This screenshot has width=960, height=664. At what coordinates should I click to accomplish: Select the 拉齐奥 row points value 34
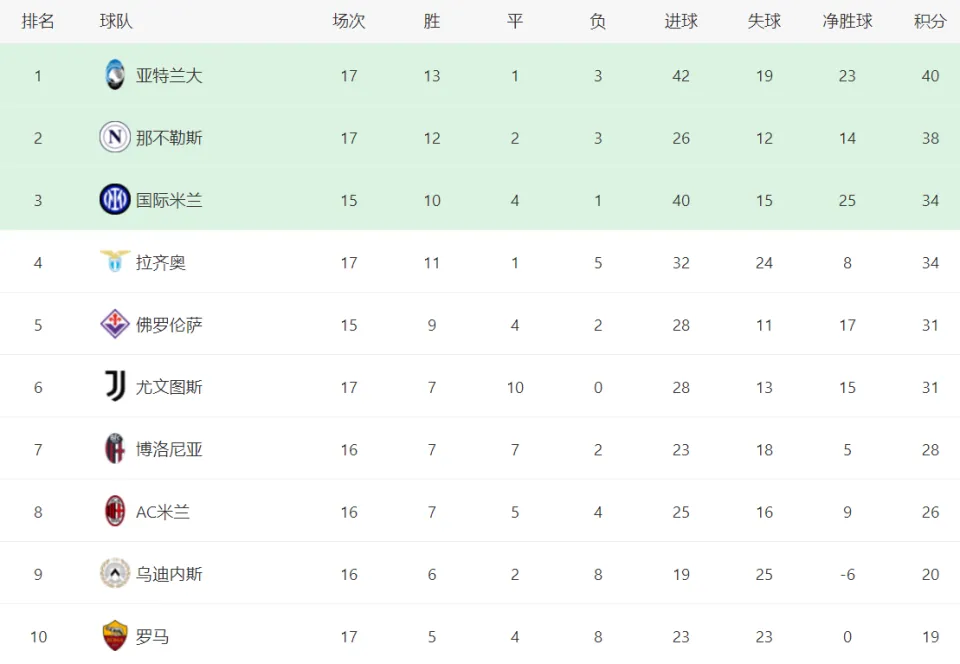tap(930, 263)
